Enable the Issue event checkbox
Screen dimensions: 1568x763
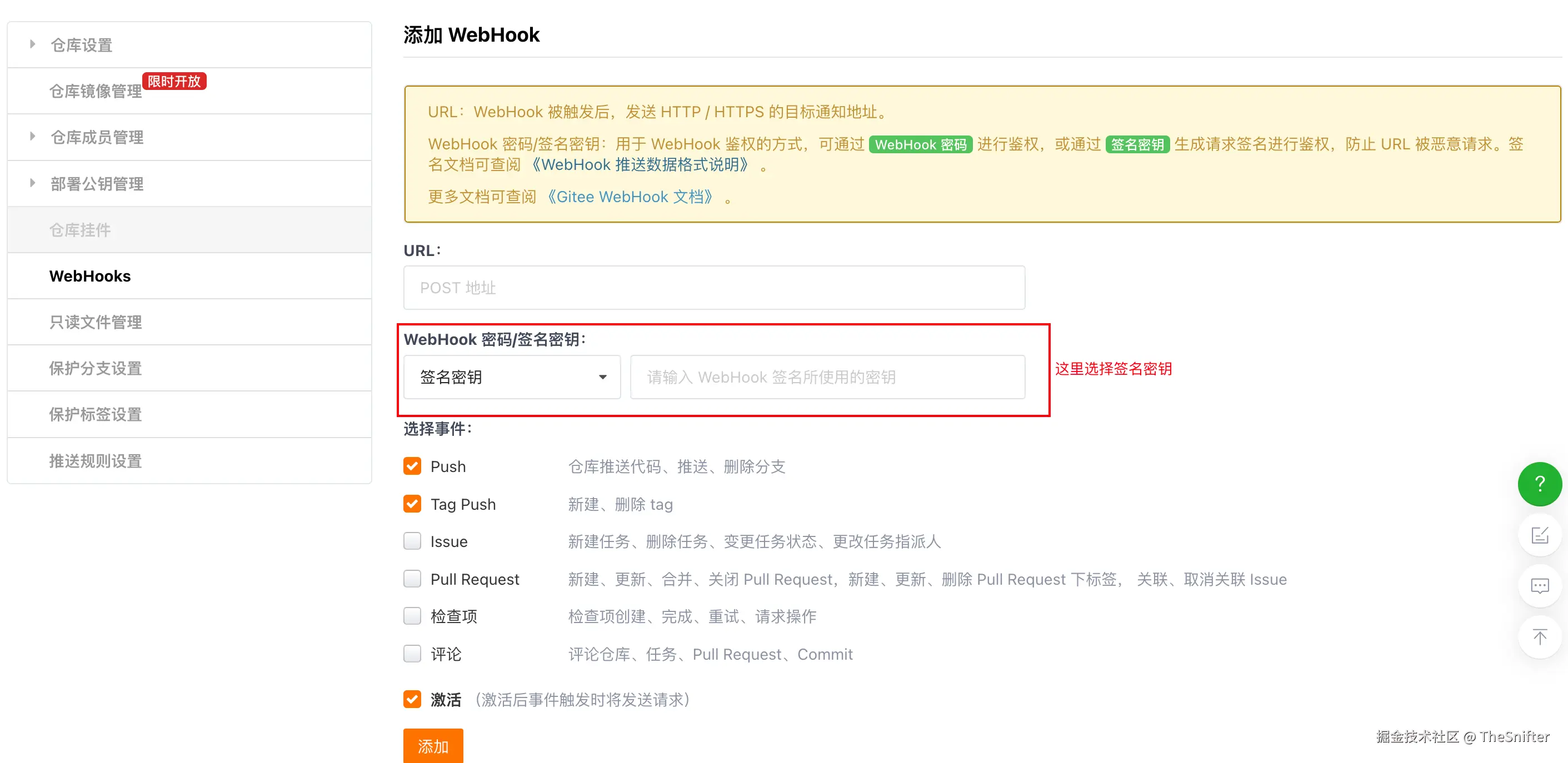[412, 541]
